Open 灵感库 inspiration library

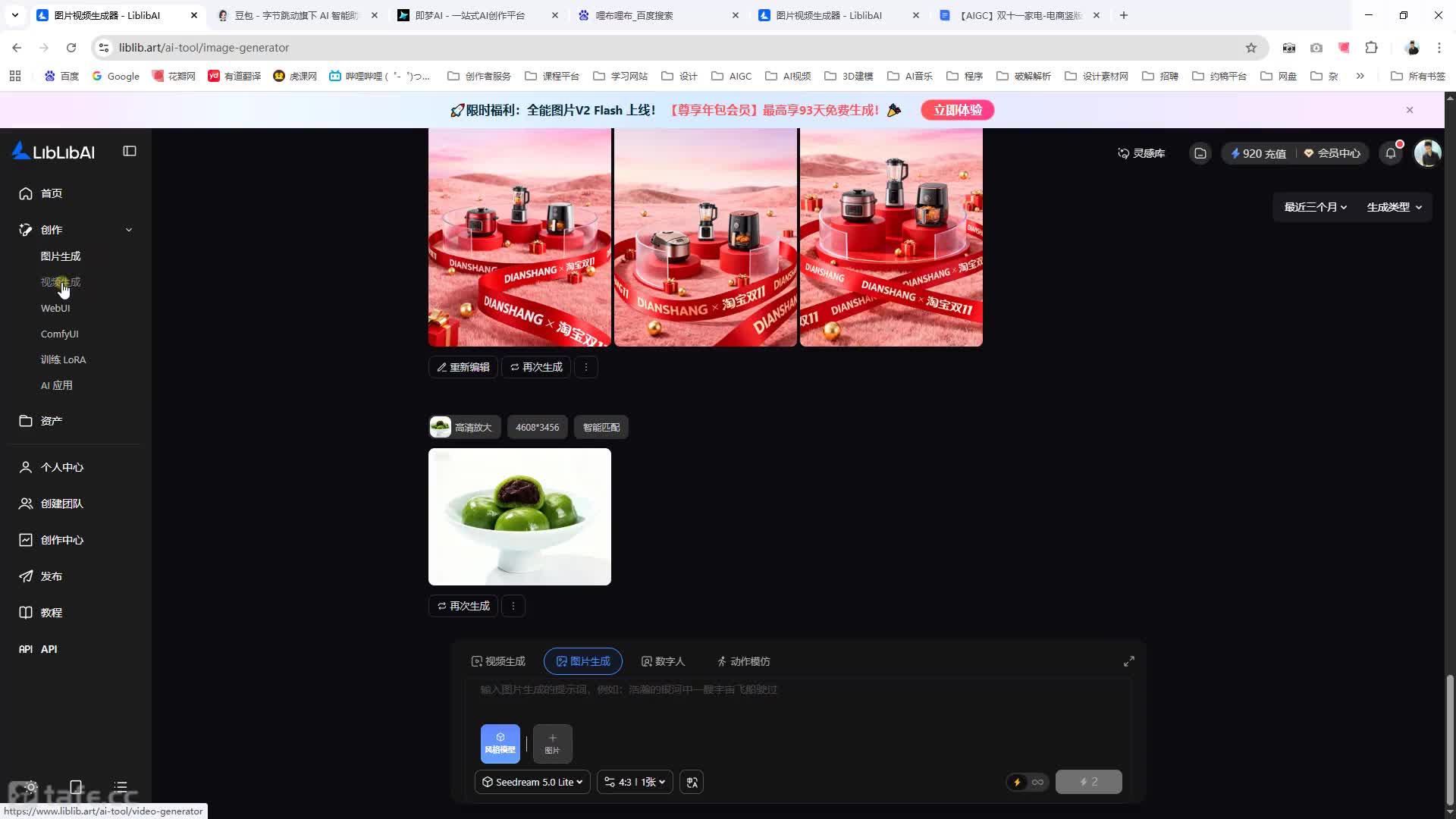[1141, 153]
